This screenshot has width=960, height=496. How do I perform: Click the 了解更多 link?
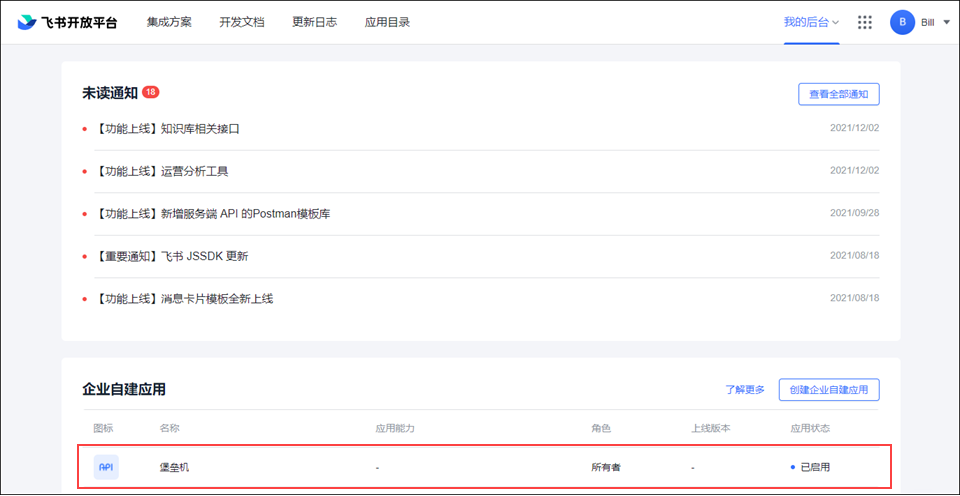pos(745,390)
